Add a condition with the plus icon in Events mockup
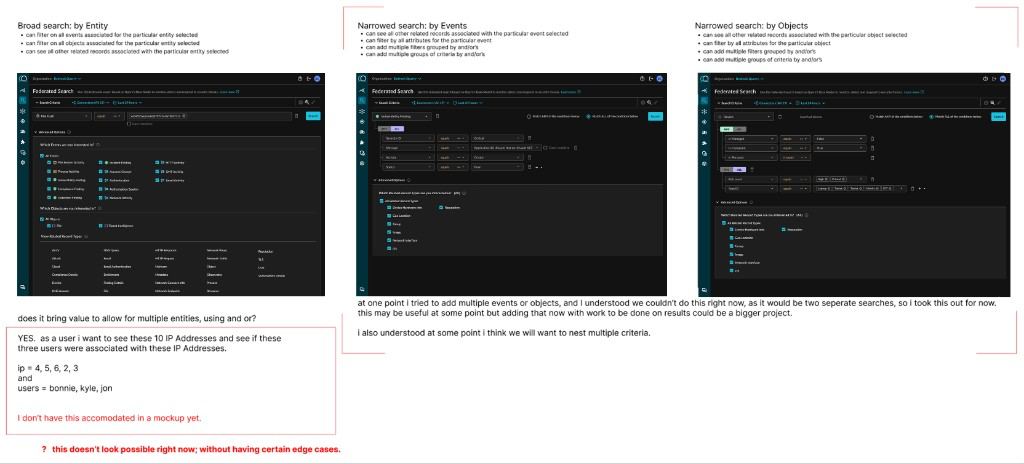 tap(537, 167)
